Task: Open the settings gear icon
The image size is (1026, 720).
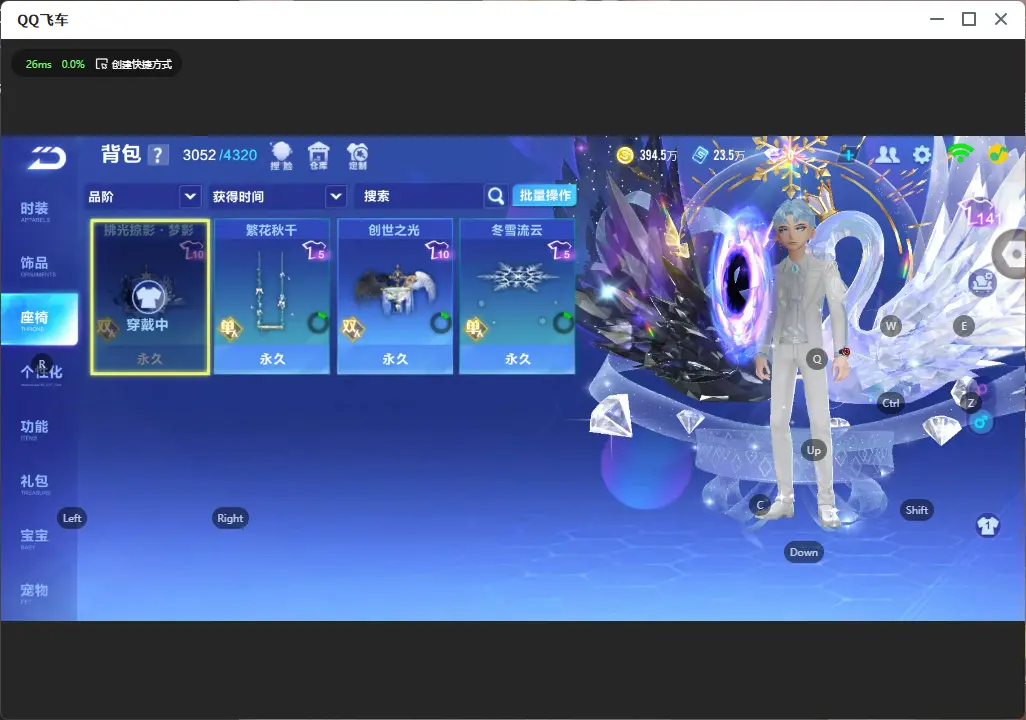Action: point(921,155)
